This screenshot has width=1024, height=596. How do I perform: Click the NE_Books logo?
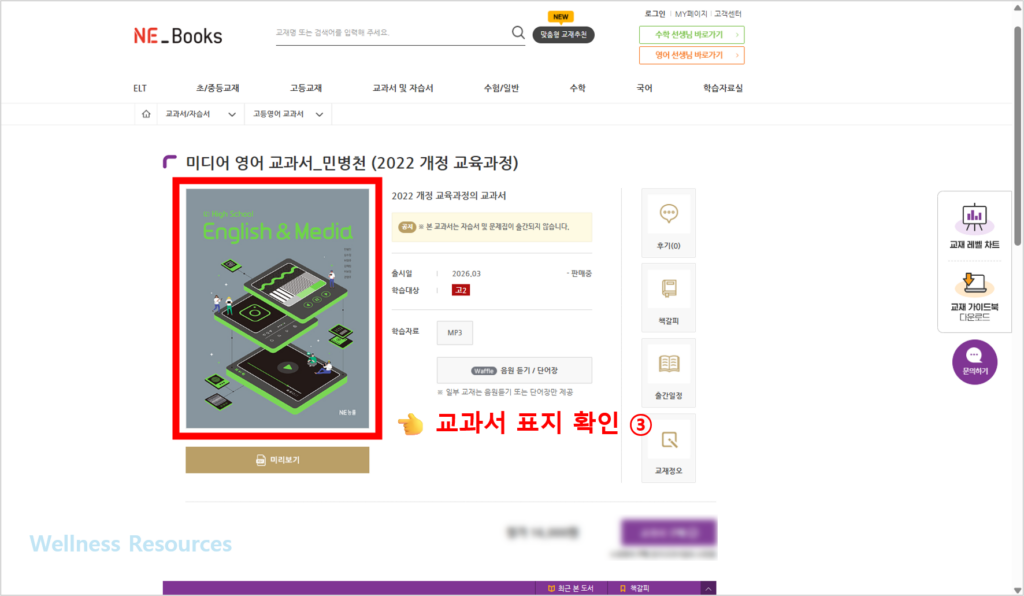[178, 36]
